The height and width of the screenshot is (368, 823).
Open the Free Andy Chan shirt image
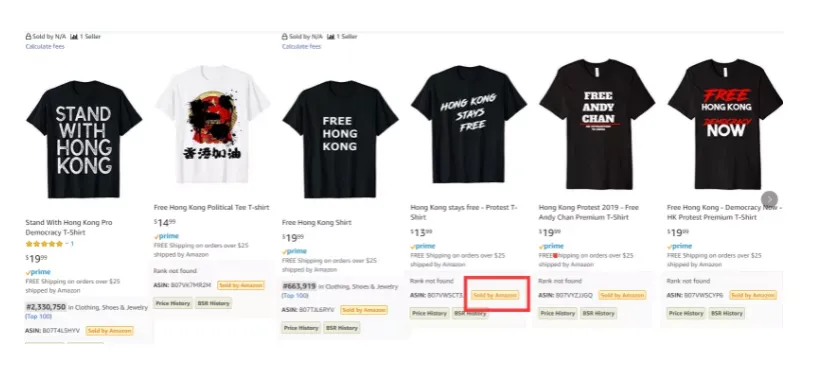pyautogui.click(x=597, y=124)
